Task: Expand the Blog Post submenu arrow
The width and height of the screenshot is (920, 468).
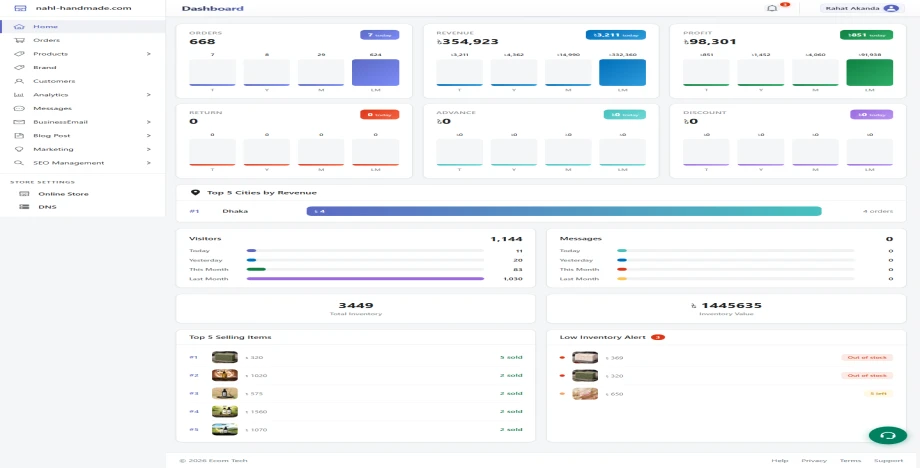Action: coord(148,136)
